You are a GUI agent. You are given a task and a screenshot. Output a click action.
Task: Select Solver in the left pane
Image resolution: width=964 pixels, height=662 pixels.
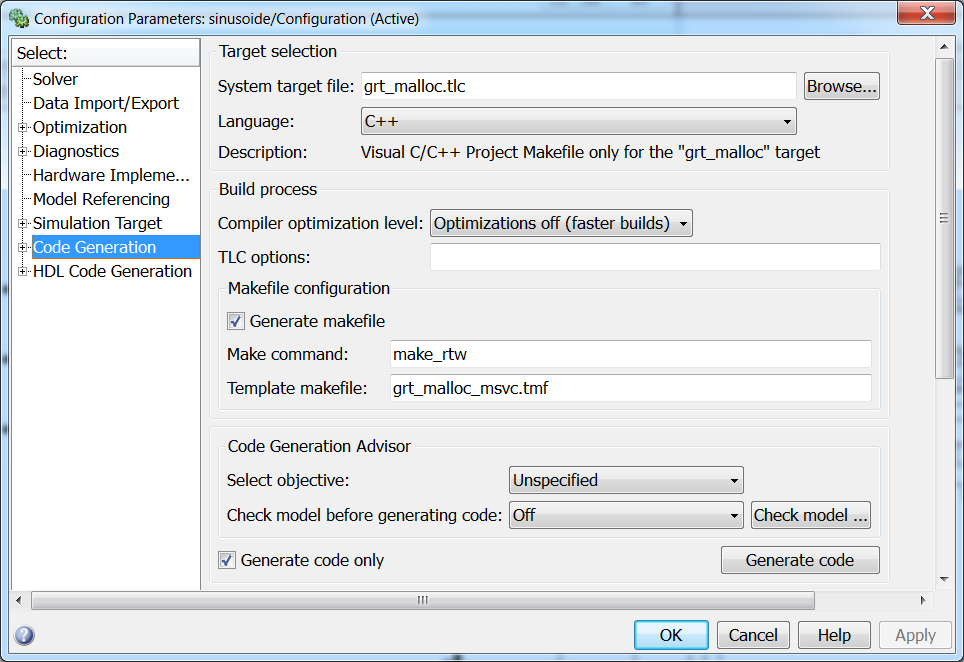(x=55, y=79)
